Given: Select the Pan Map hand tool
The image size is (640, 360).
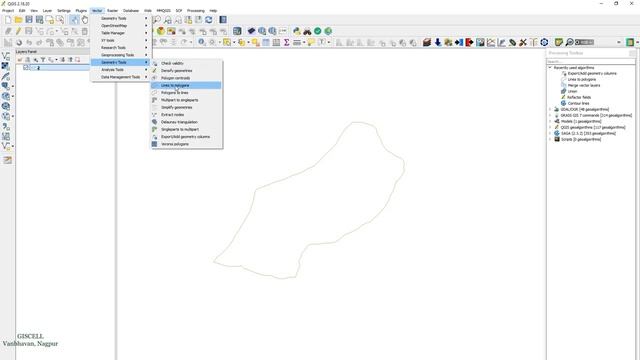Looking at the screenshot, I should pyautogui.click(x=85, y=20).
